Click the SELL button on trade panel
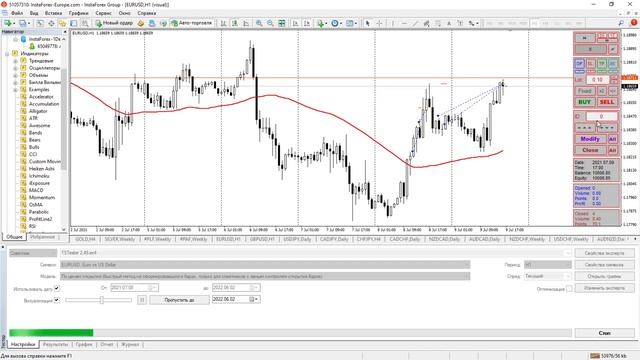 607,102
